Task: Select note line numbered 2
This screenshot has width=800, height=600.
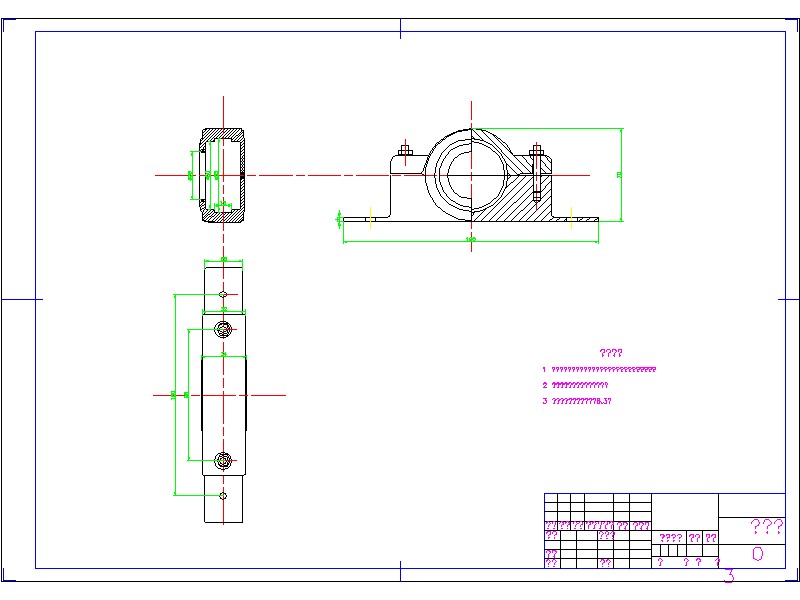Action: point(575,385)
